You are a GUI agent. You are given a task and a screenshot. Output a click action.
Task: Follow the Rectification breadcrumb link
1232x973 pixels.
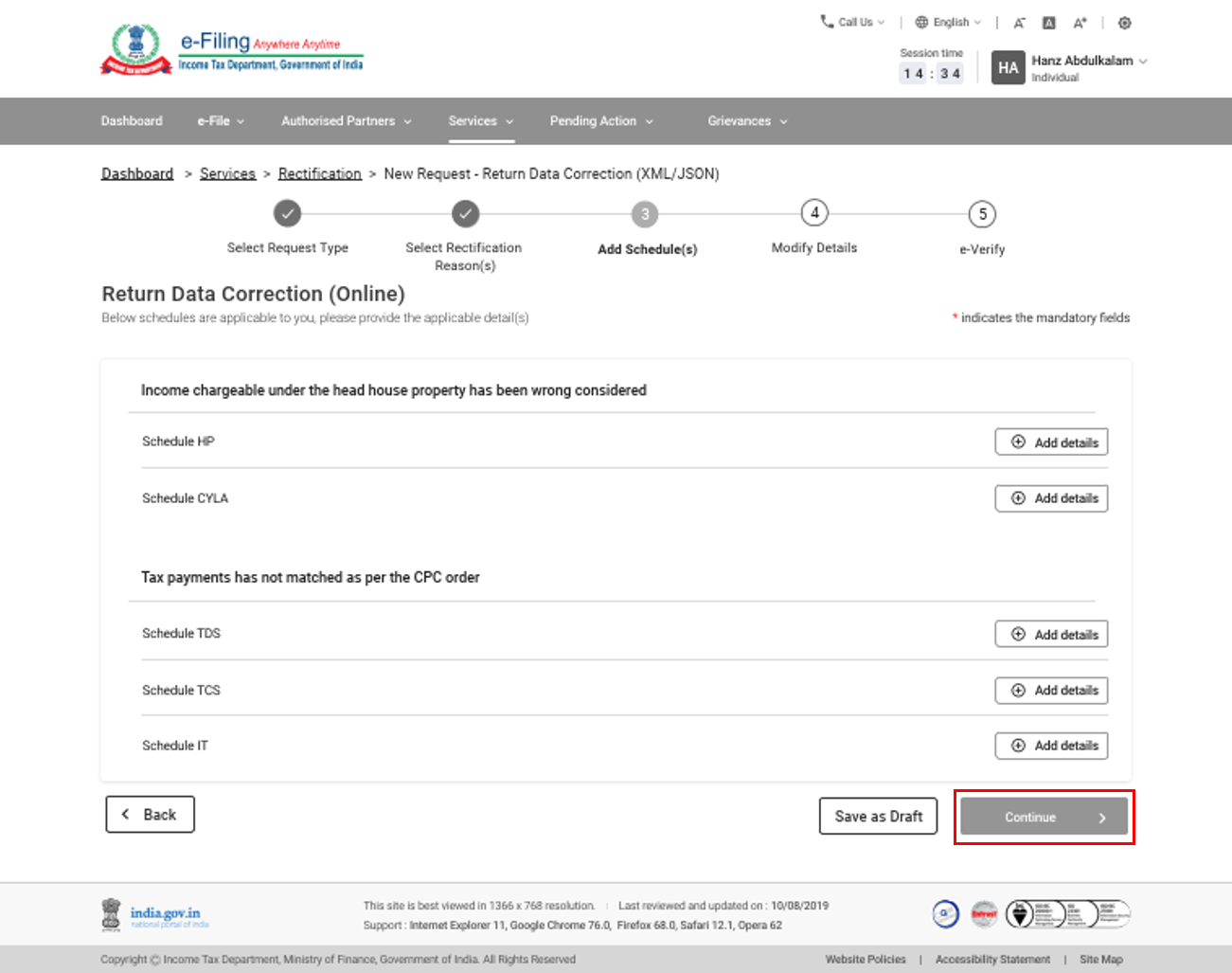pos(320,174)
